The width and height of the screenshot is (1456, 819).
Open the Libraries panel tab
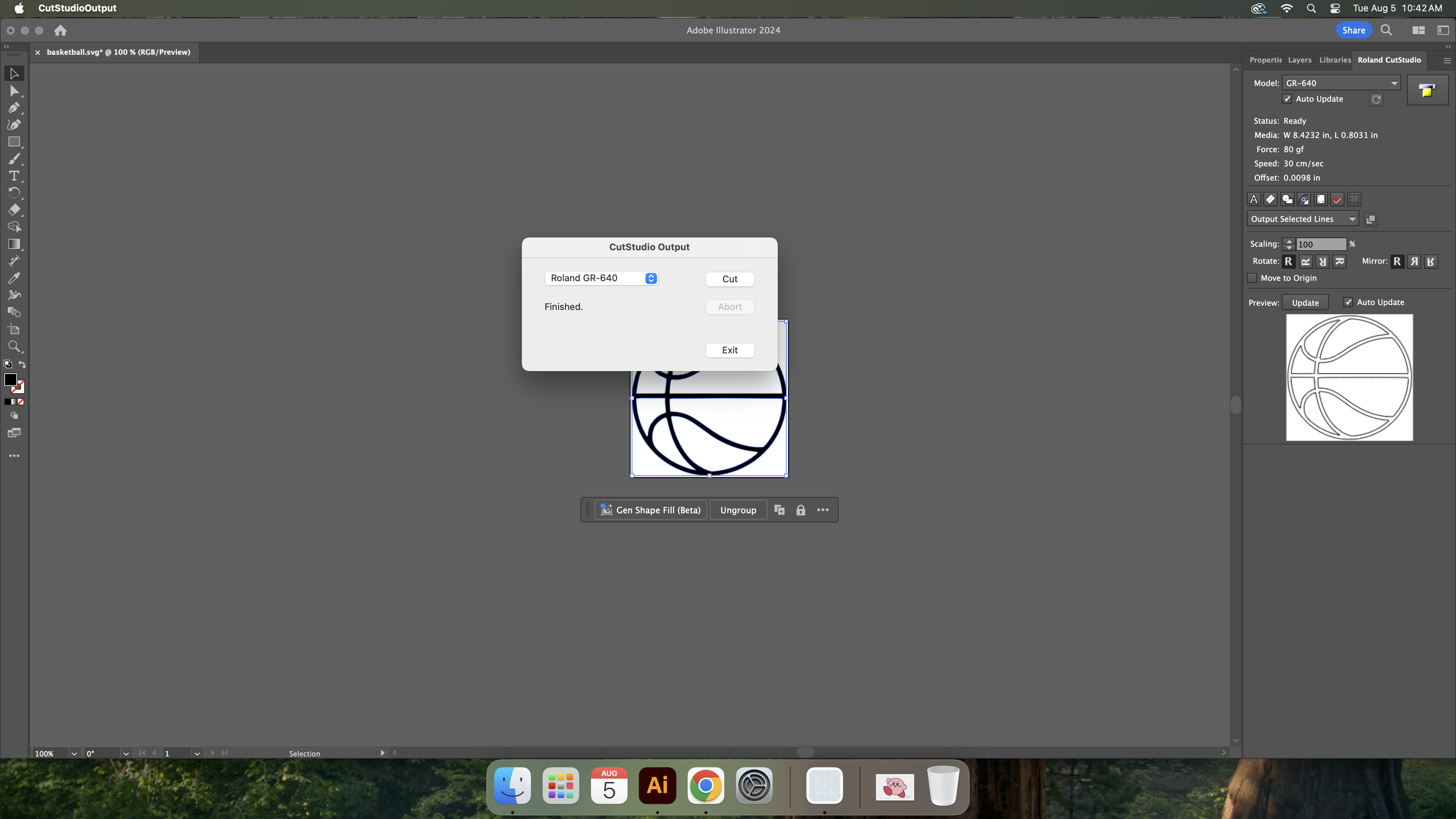click(1334, 60)
